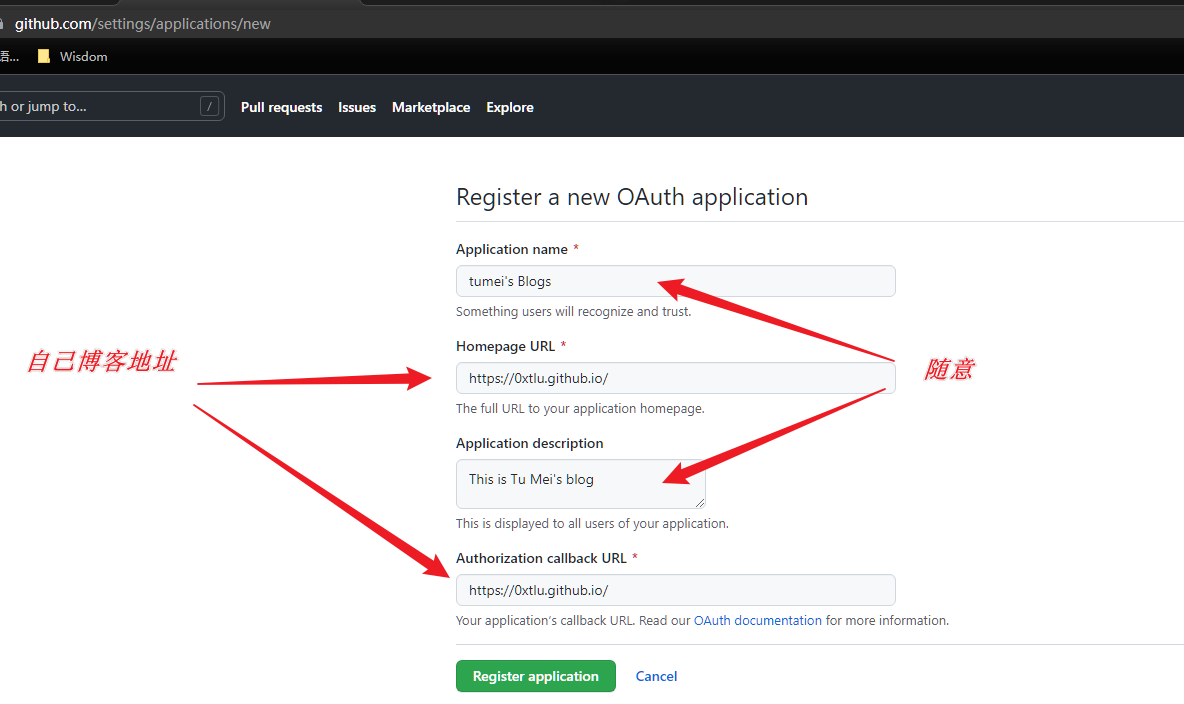Click the "Homepage URL" field label

505,346
